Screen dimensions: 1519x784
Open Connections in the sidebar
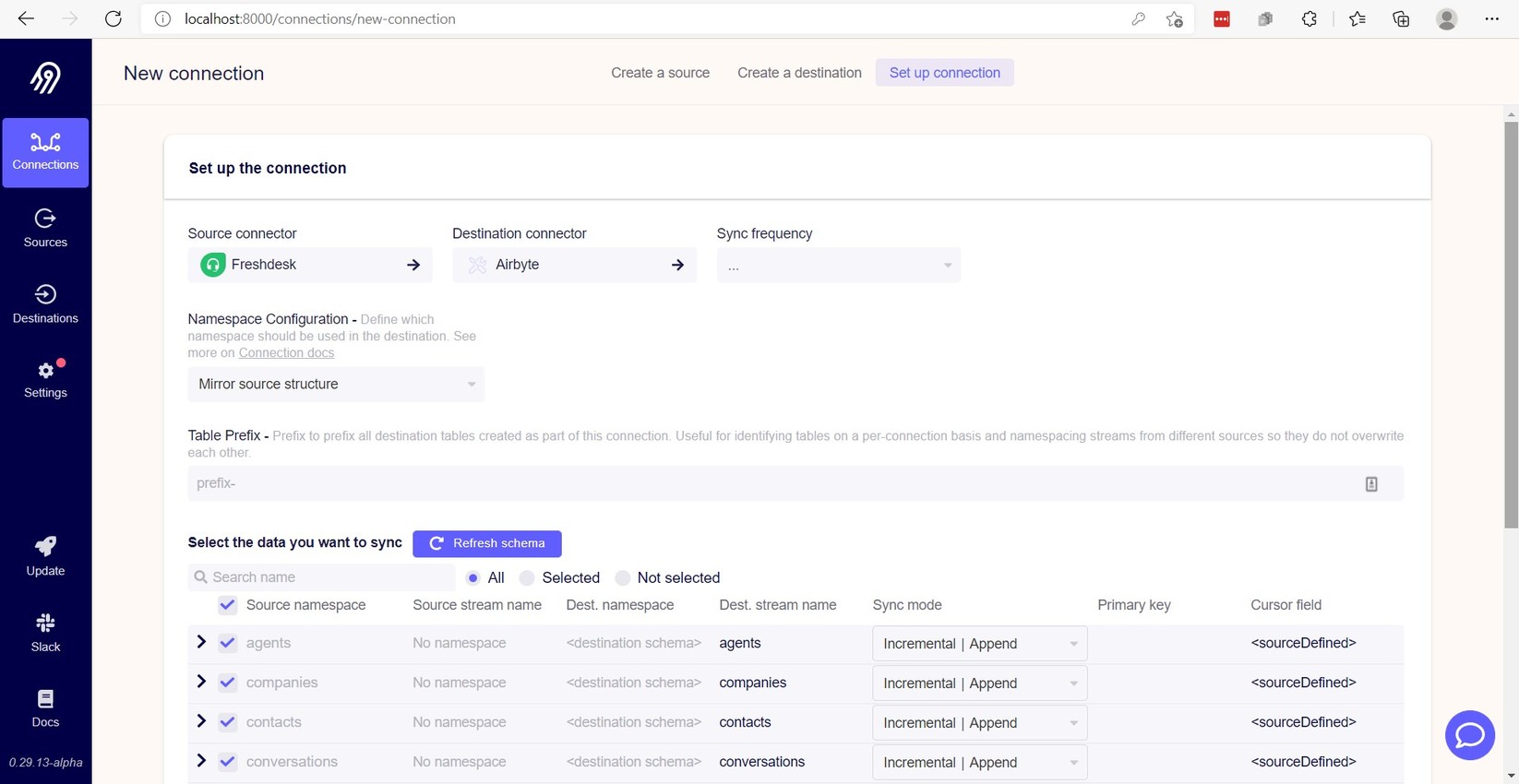coord(45,152)
